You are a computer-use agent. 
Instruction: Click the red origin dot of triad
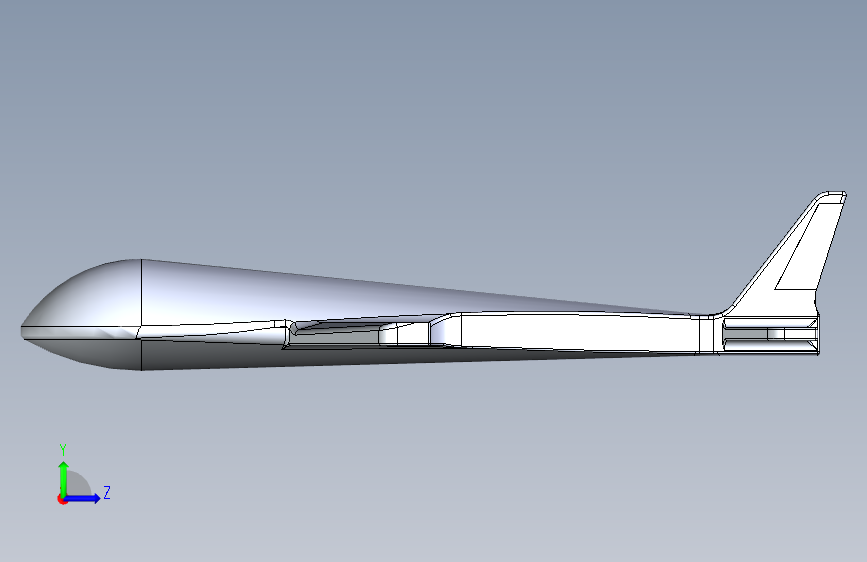point(62,499)
